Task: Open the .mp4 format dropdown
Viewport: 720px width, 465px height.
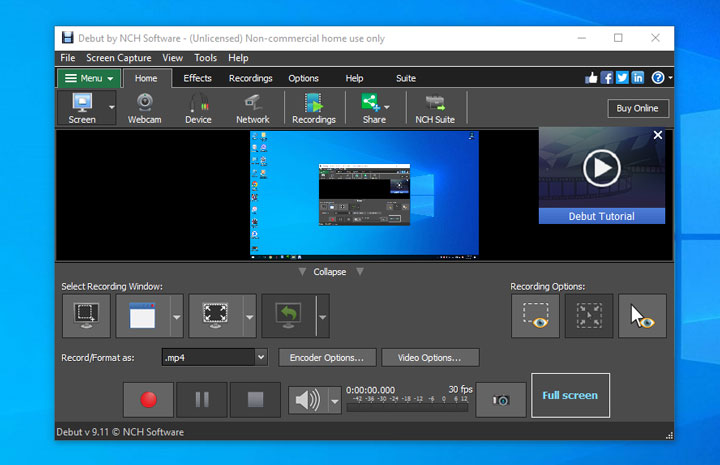Action: tap(261, 357)
